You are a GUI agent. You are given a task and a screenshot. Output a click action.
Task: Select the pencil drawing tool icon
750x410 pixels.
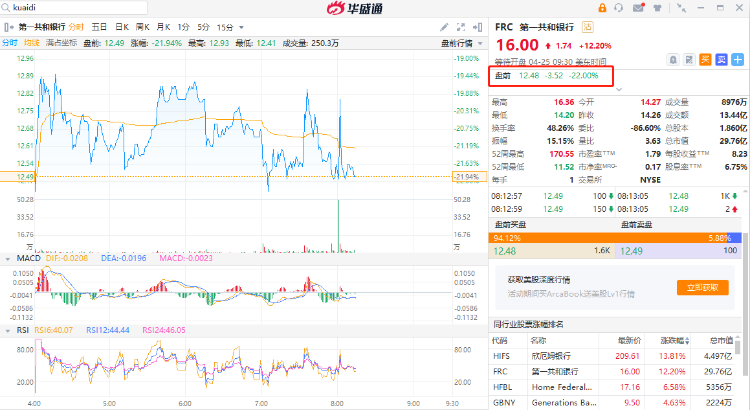tap(444, 27)
